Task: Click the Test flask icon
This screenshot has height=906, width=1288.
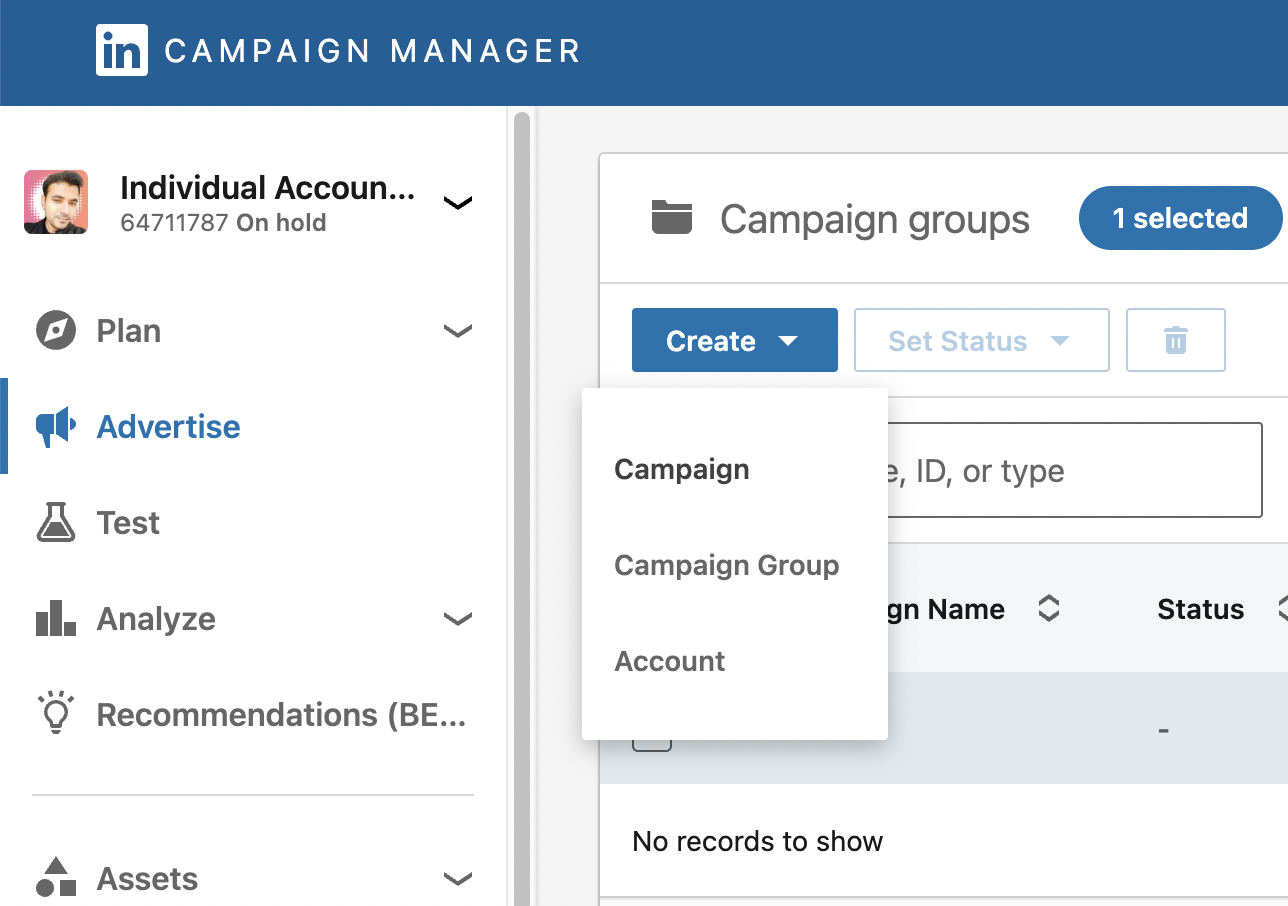Action: click(x=56, y=523)
